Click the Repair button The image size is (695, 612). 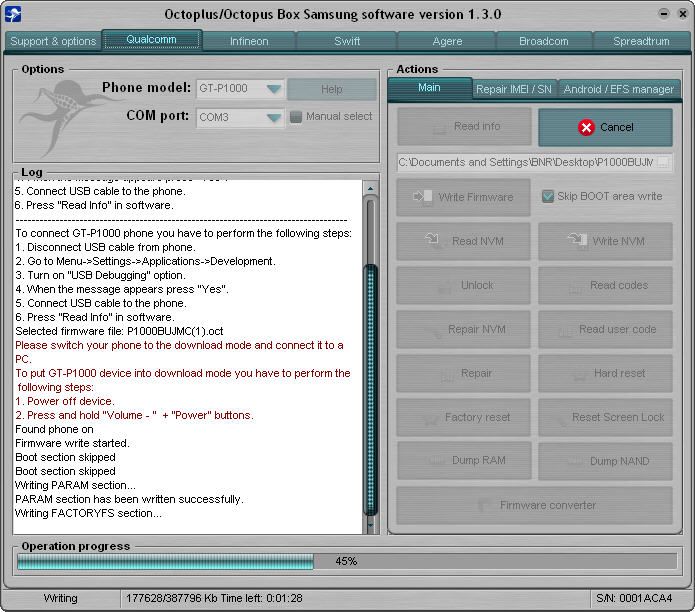click(463, 373)
